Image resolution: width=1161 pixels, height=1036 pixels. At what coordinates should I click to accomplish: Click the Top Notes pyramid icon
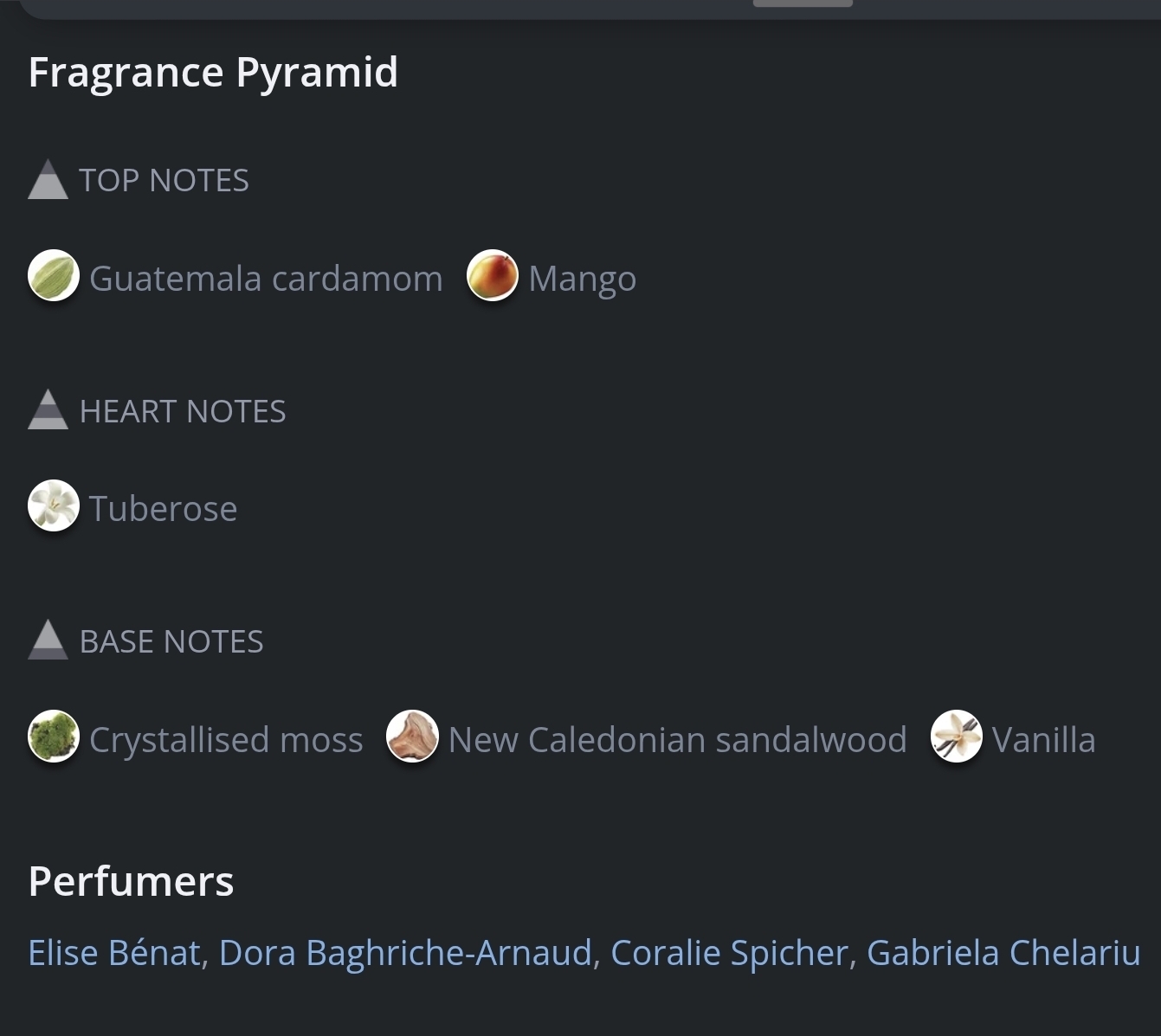click(x=48, y=180)
